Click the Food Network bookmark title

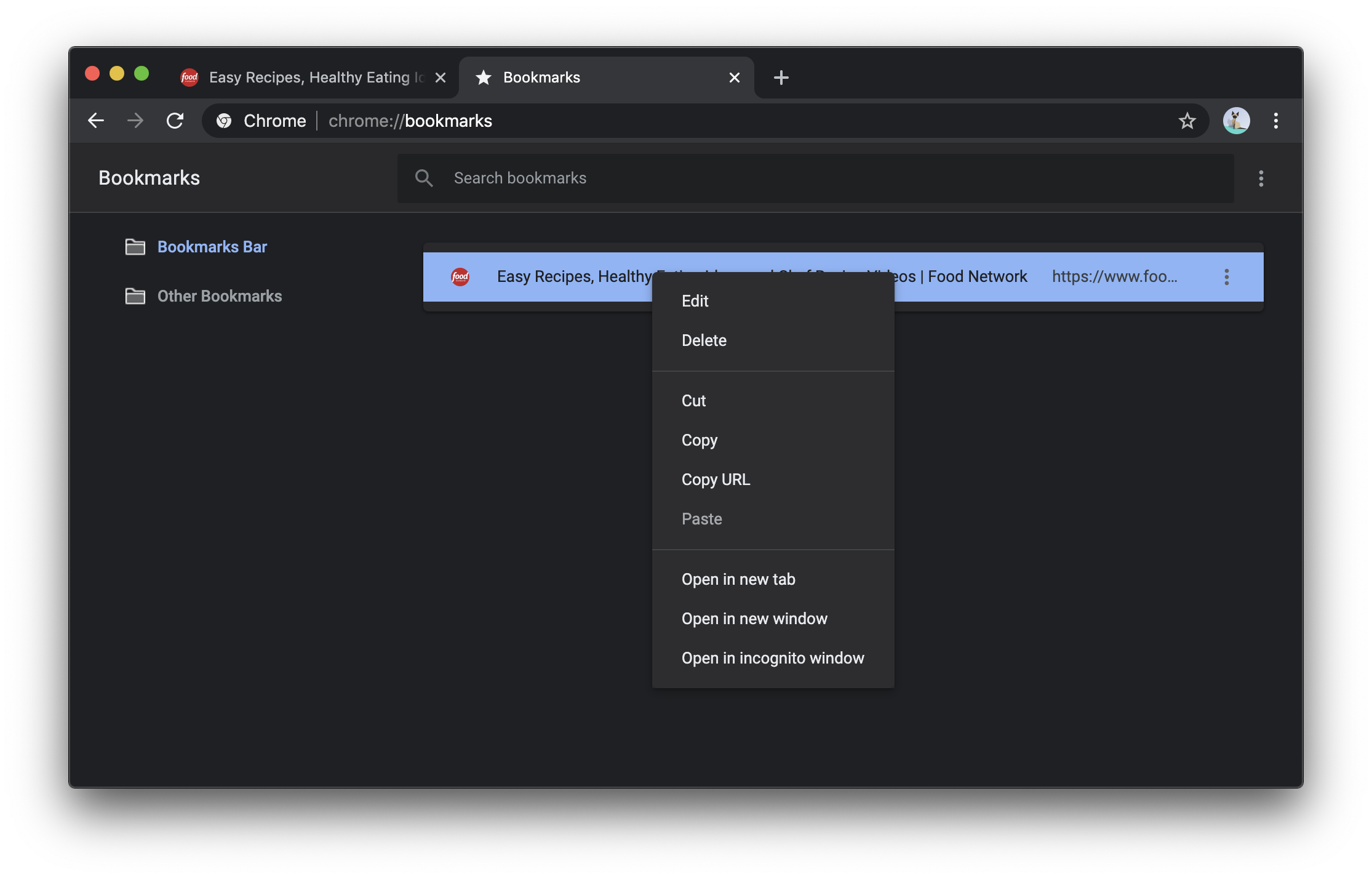coord(762,277)
